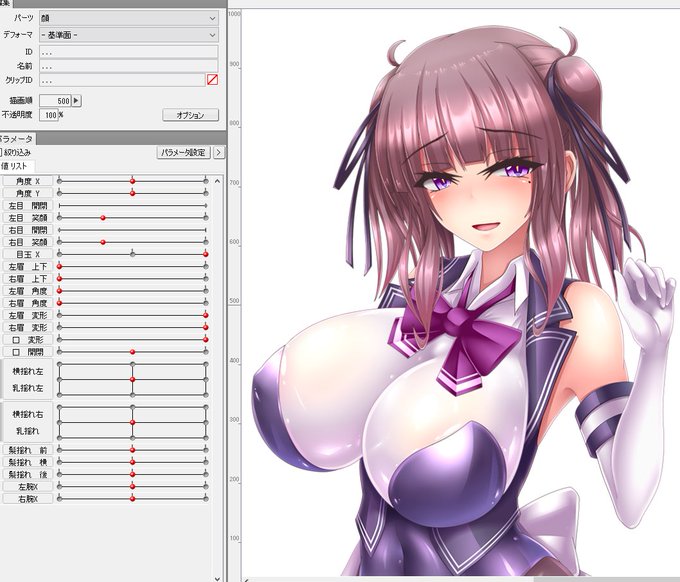
Task: Select the 左腕X parameter label
Action: coord(28,487)
